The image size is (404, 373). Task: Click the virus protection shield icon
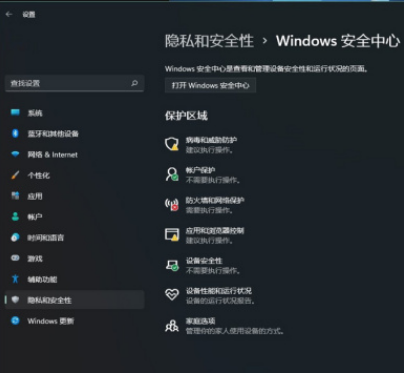tap(172, 144)
